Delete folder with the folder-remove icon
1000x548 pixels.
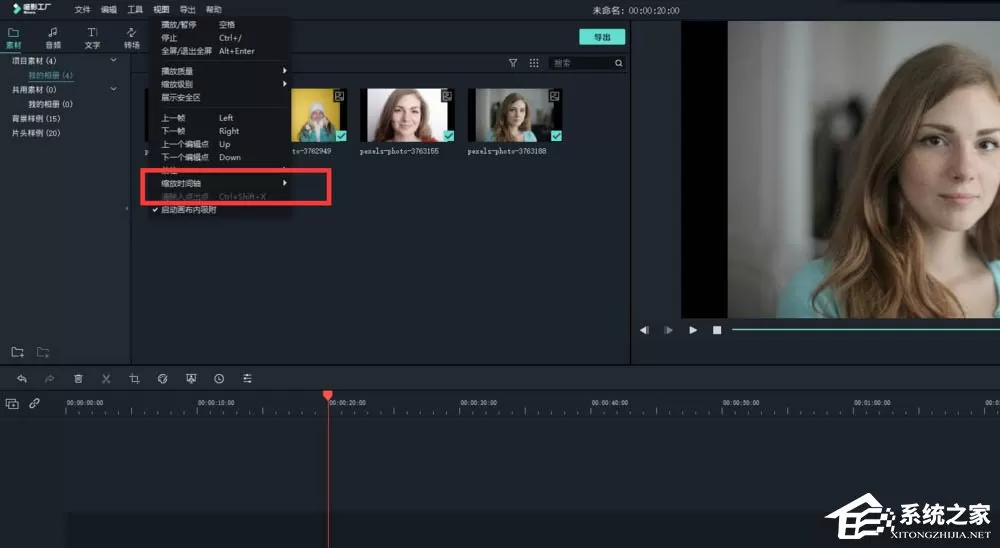point(43,352)
